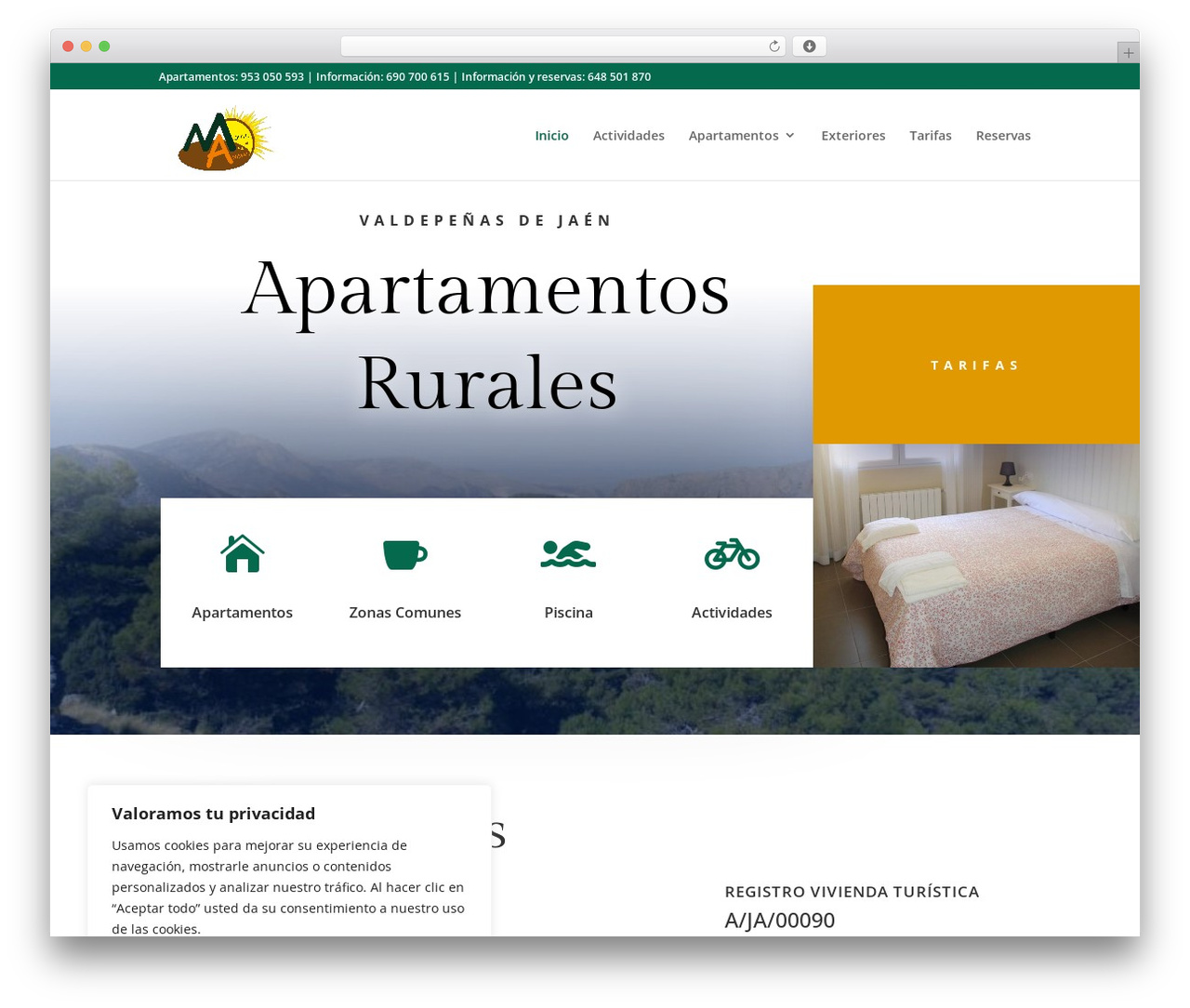Viewport: 1190px width, 1008px height.
Task: Click the orange TARIFAS block
Action: (976, 365)
